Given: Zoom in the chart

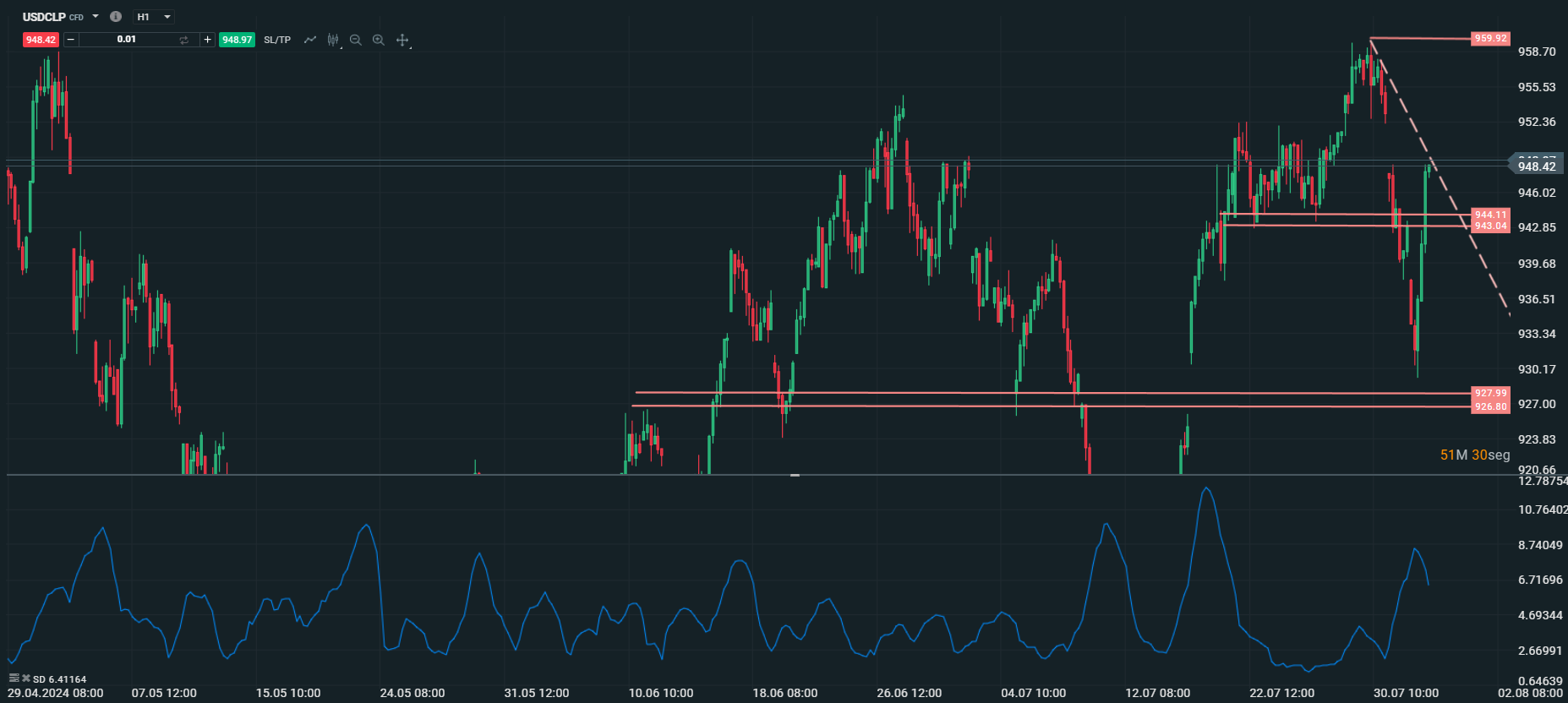Looking at the screenshot, I should coord(379,40).
